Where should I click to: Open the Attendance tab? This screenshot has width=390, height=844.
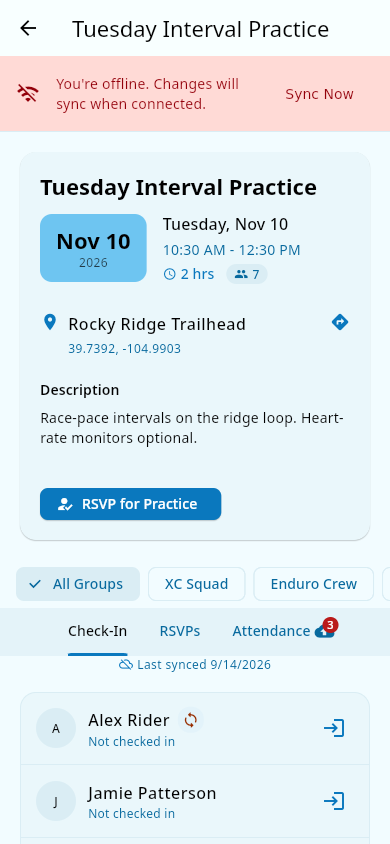pyautogui.click(x=271, y=631)
